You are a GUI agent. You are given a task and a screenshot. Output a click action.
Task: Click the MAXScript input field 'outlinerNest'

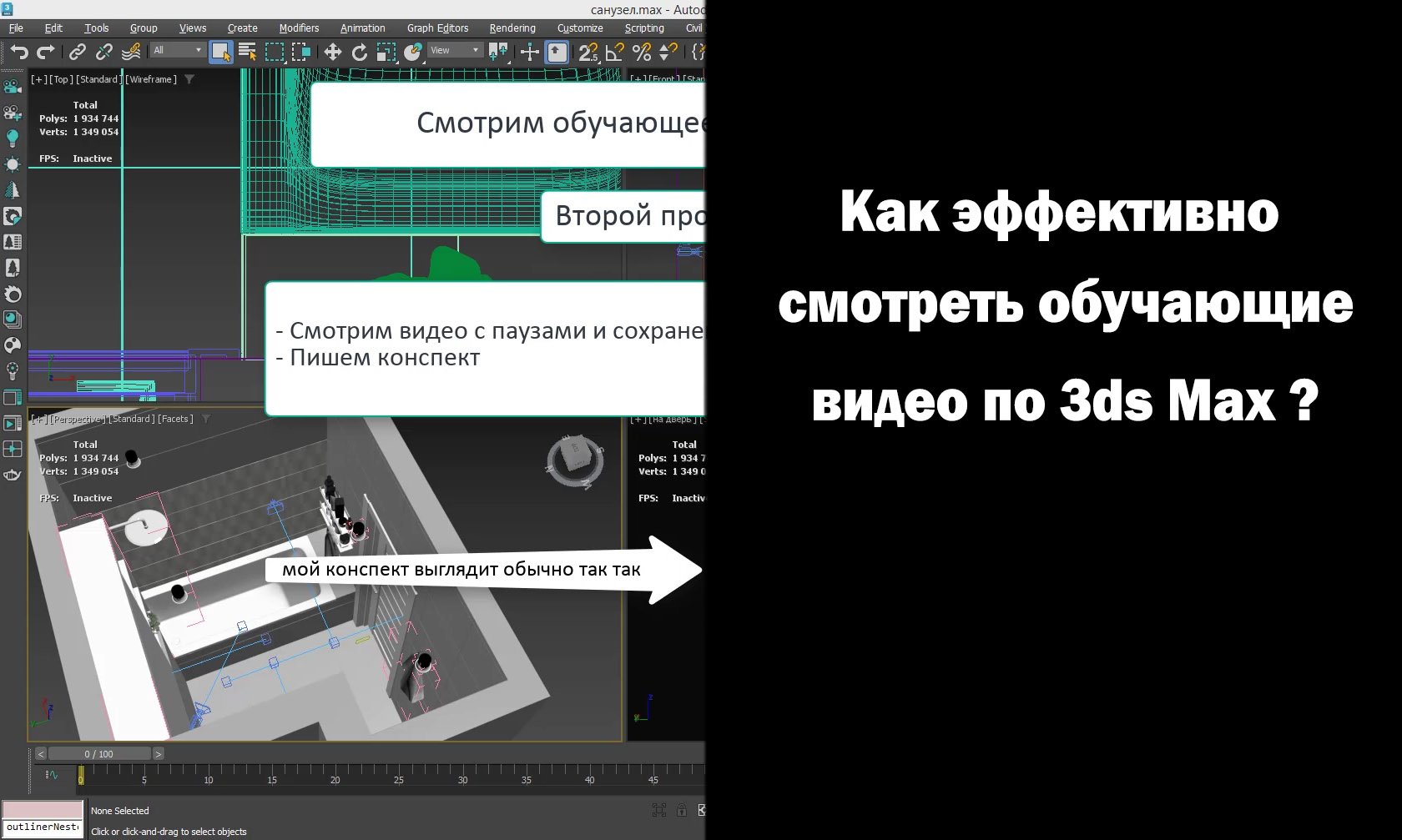43,827
